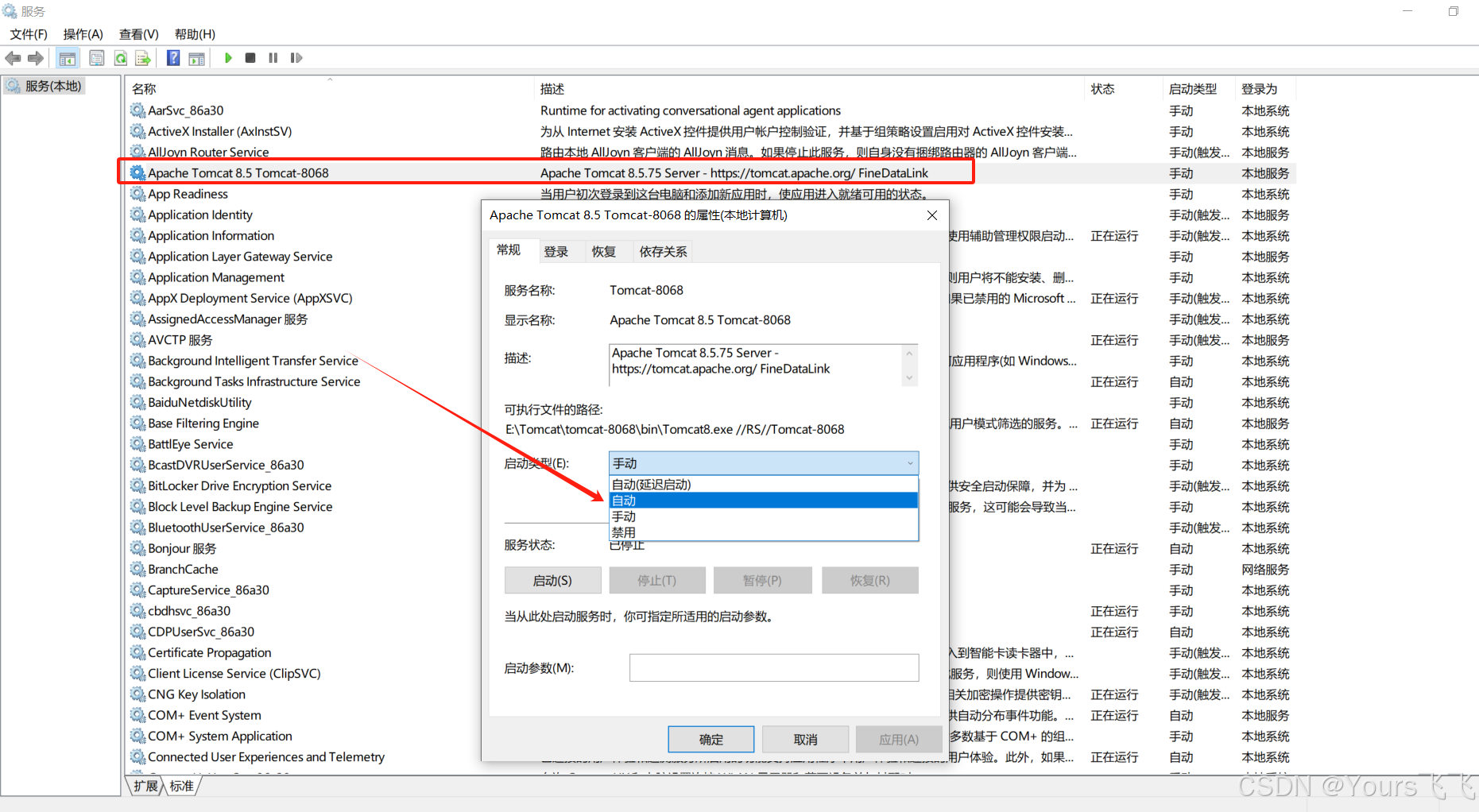This screenshot has width=1479, height=812.
Task: Click the Stop Service square icon
Action: click(x=250, y=58)
